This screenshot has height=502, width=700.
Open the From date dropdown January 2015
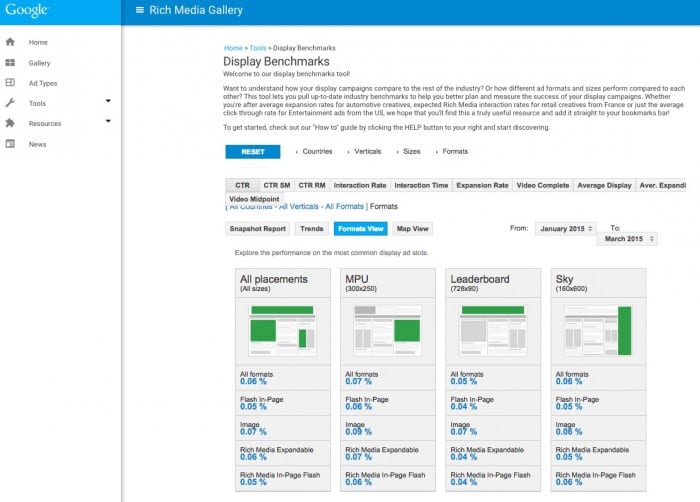click(x=566, y=229)
